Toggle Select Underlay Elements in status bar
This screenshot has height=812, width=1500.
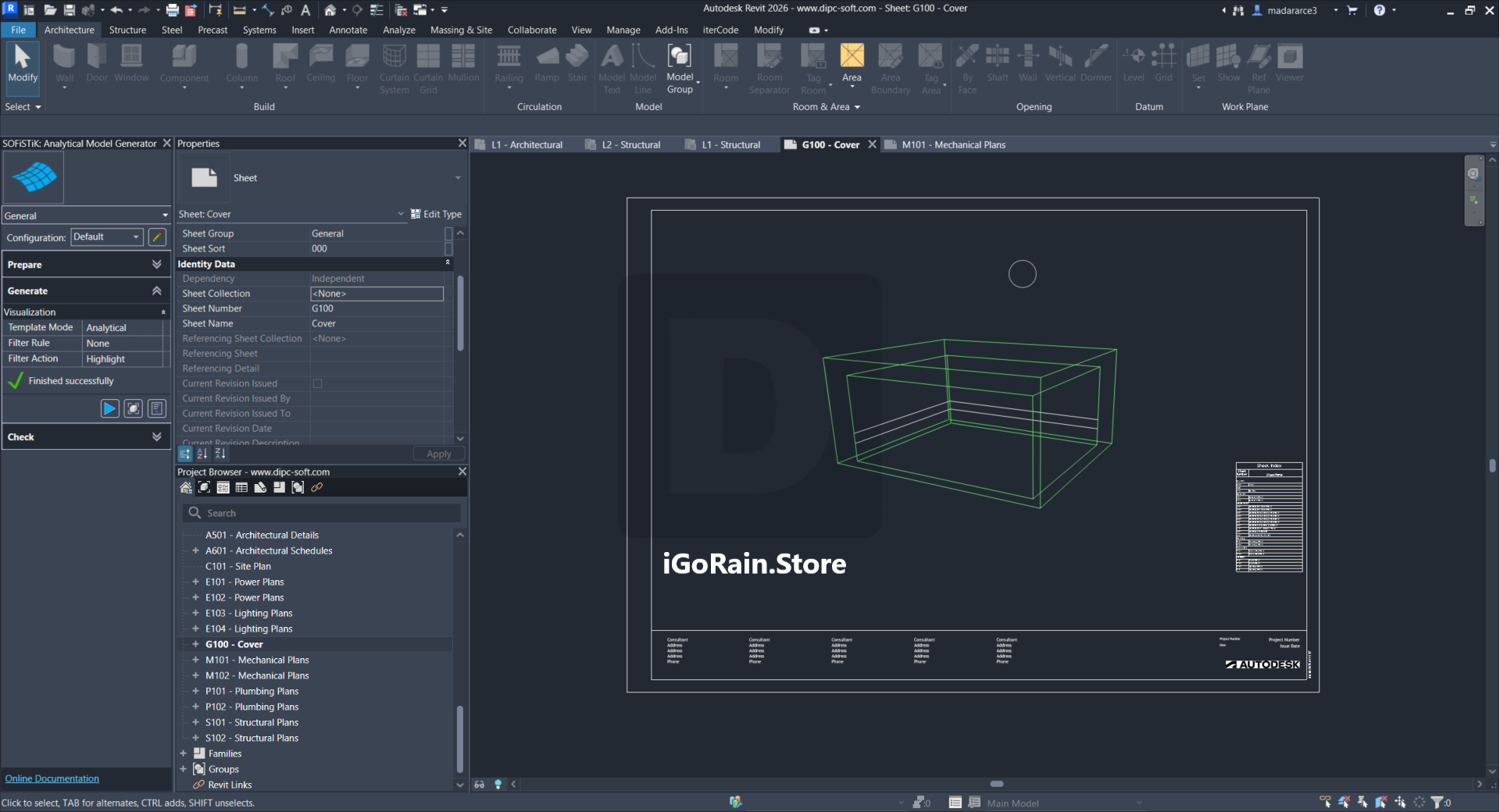click(1344, 802)
